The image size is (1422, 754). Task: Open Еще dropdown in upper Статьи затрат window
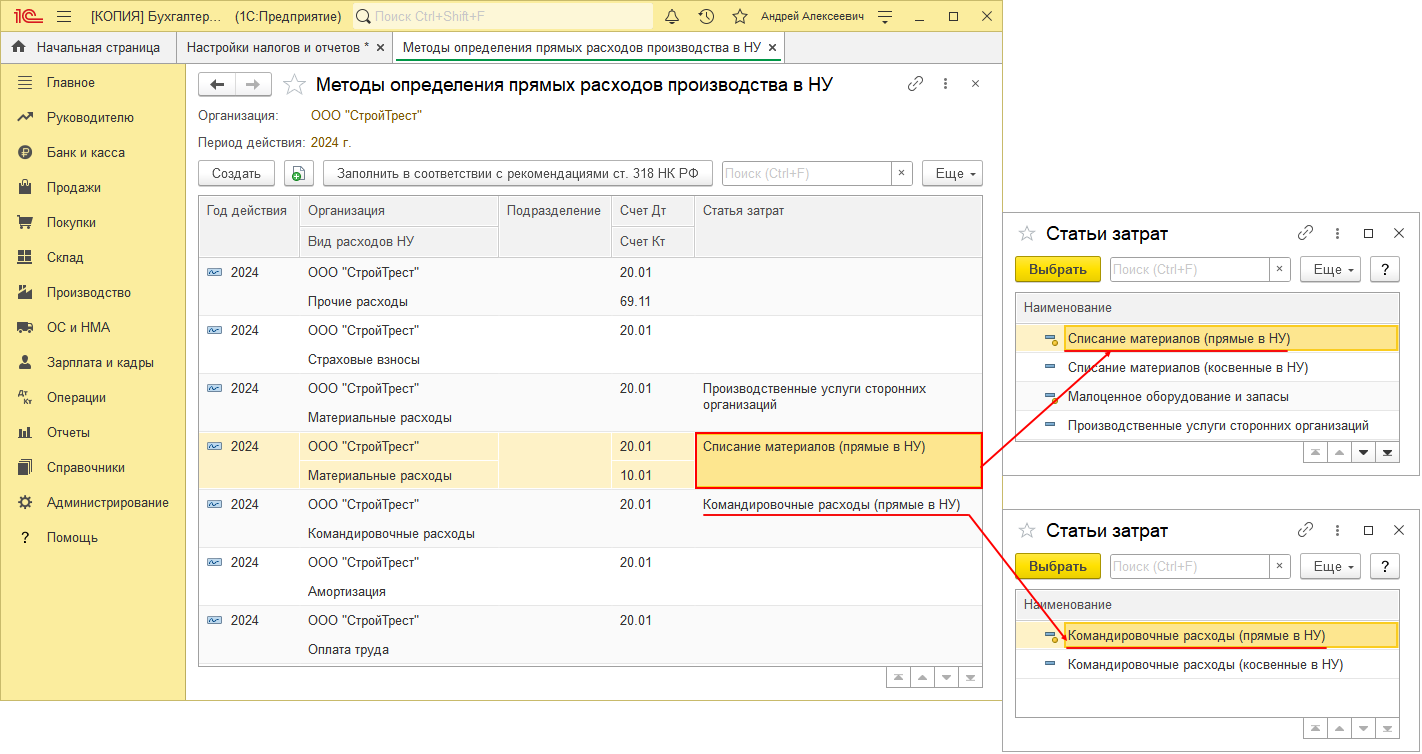[1330, 269]
